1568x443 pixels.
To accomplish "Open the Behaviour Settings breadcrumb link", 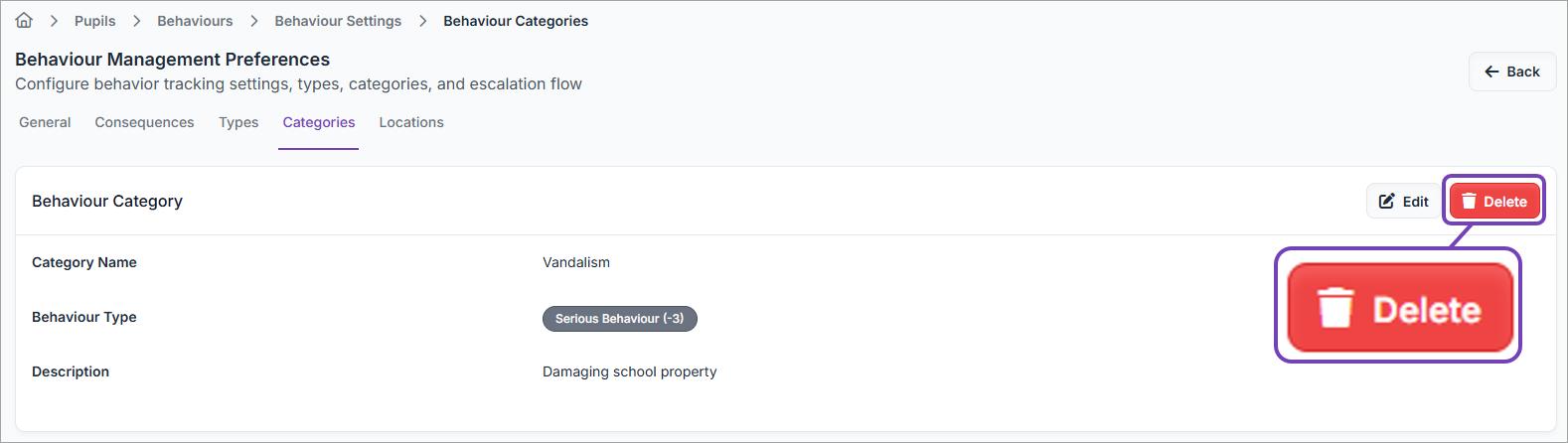I will point(338,21).
